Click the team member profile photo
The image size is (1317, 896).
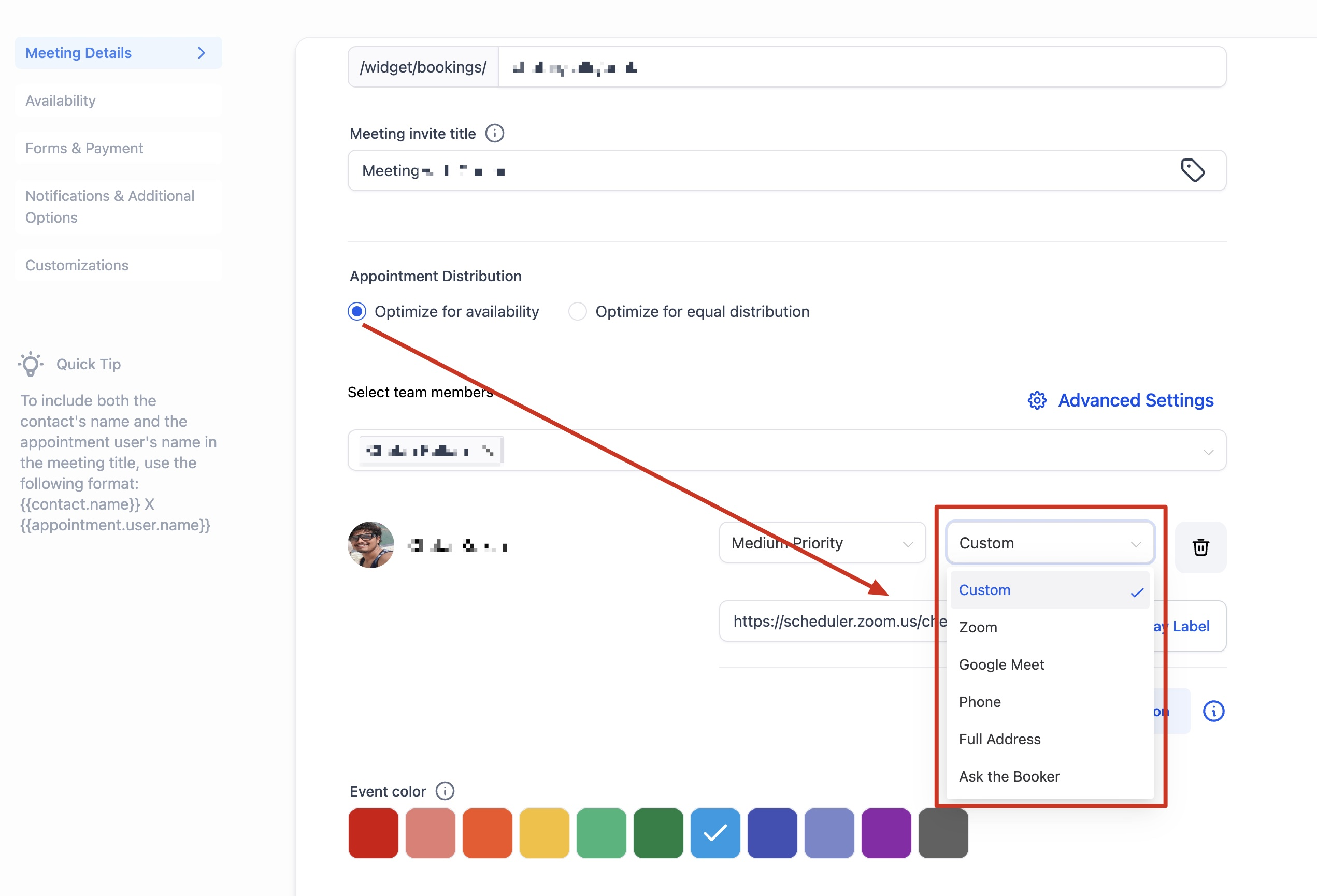point(370,545)
